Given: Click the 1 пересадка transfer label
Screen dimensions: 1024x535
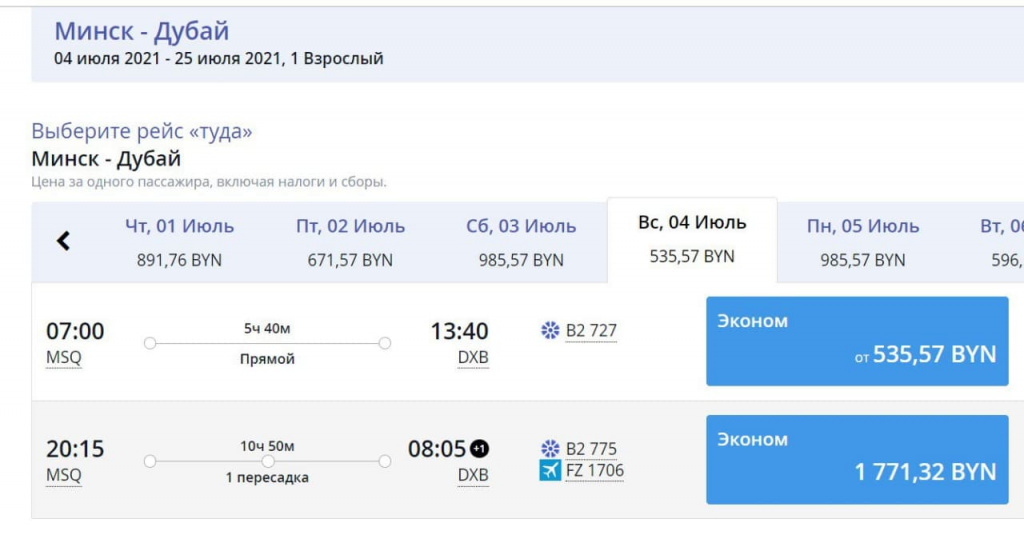Looking at the screenshot, I should (267, 478).
